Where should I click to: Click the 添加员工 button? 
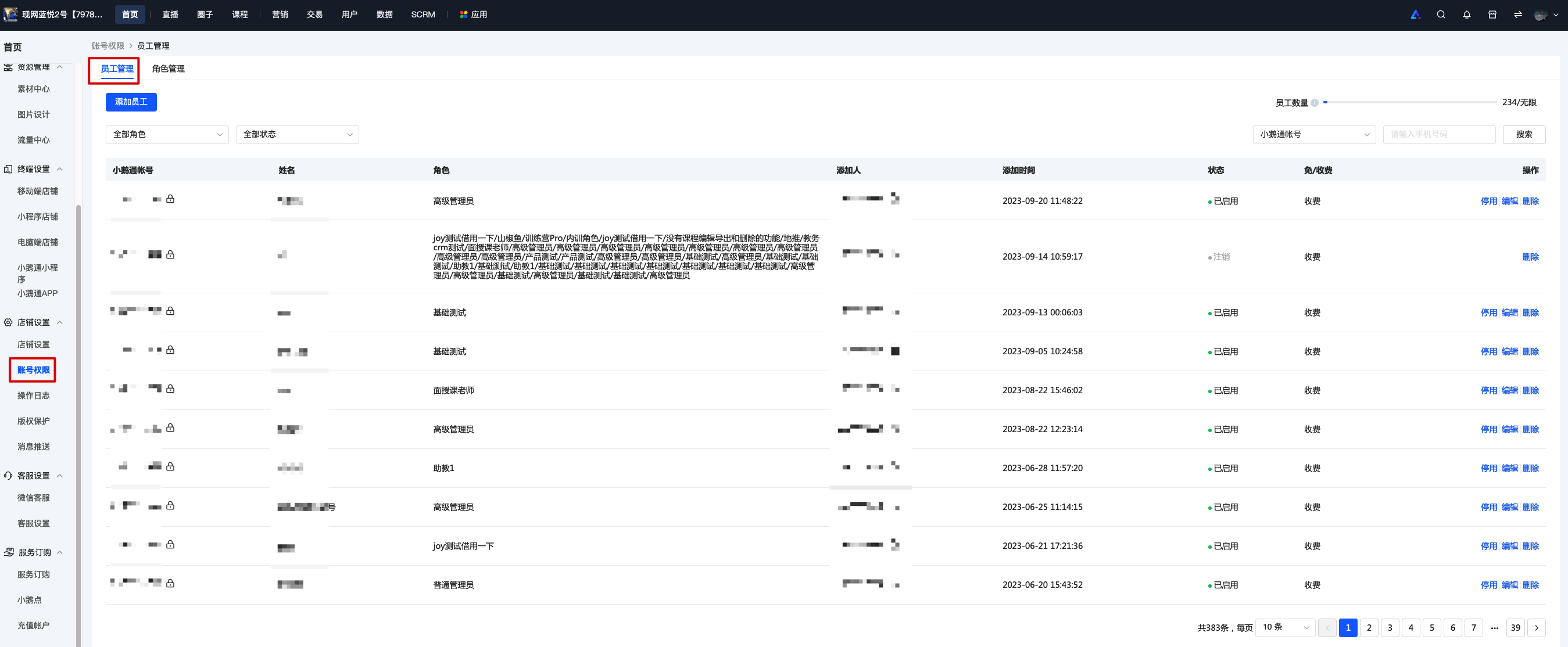click(x=131, y=102)
